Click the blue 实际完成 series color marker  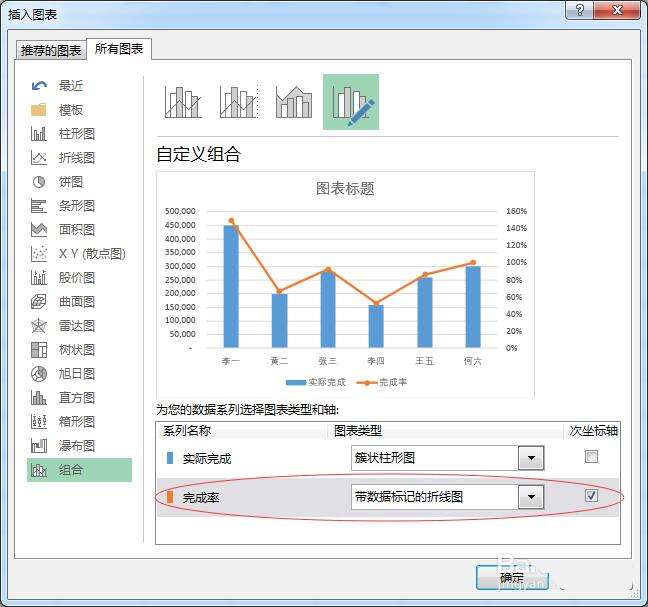click(169, 458)
